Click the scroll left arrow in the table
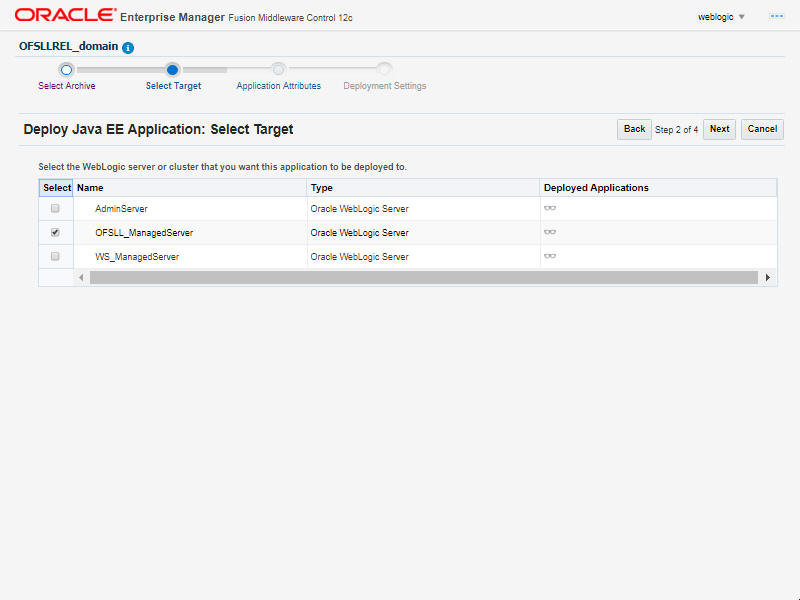Screen dimensions: 800x600 click(81, 278)
